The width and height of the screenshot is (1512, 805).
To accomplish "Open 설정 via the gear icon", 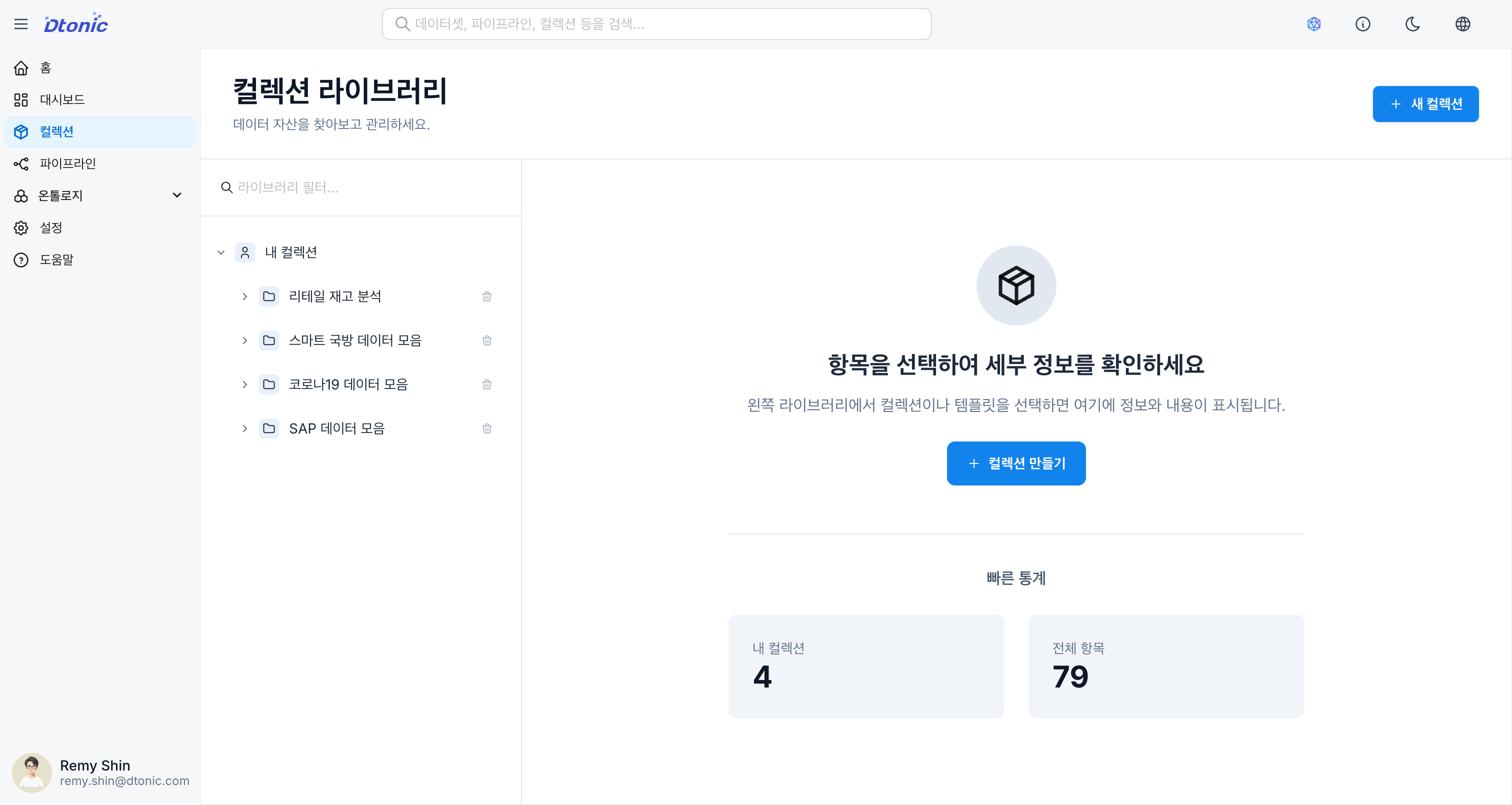I will (50, 228).
